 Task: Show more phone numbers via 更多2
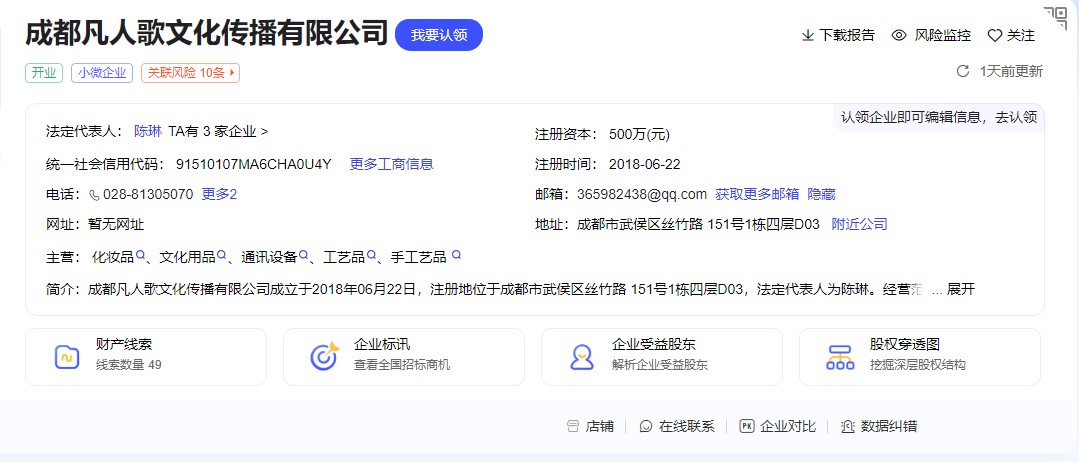219,194
